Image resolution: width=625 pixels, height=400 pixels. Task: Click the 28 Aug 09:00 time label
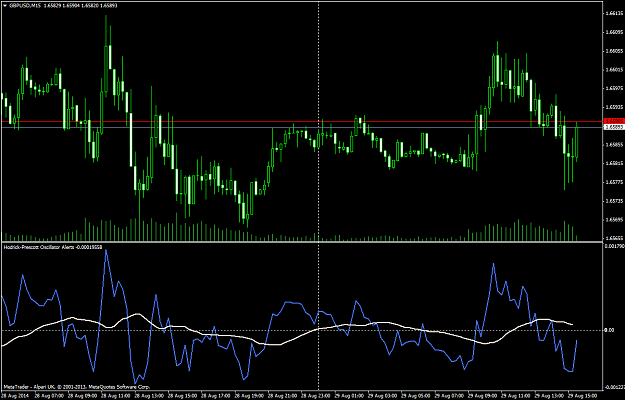[x=81, y=397]
